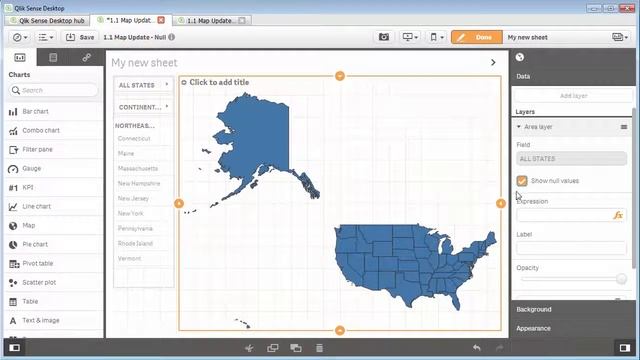Viewport: 640px width, 360px height.
Task: Open Area layer handle menu icon
Action: 624,127
